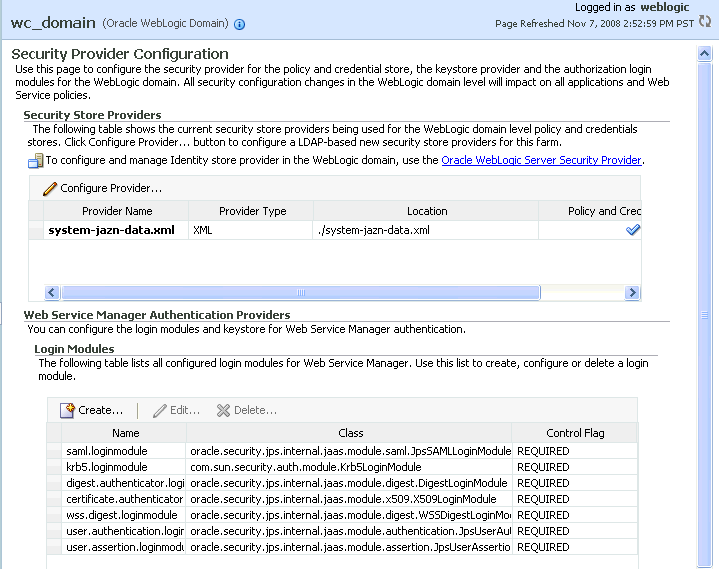Click Create... button in Login Modules
Viewport: 719px width, 569px height.
(x=92, y=410)
